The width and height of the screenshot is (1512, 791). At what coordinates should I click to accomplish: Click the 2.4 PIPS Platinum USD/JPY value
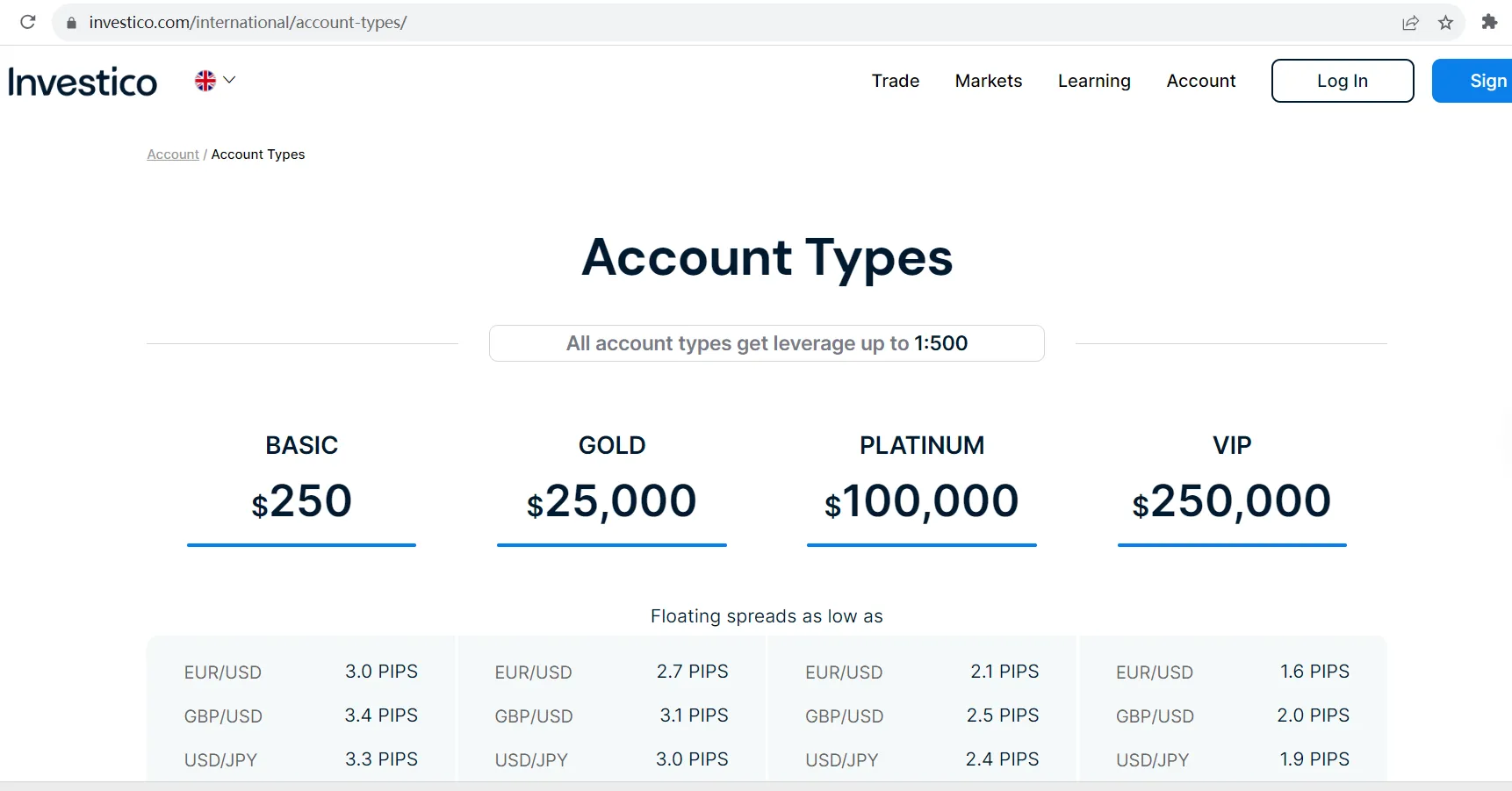1003,759
